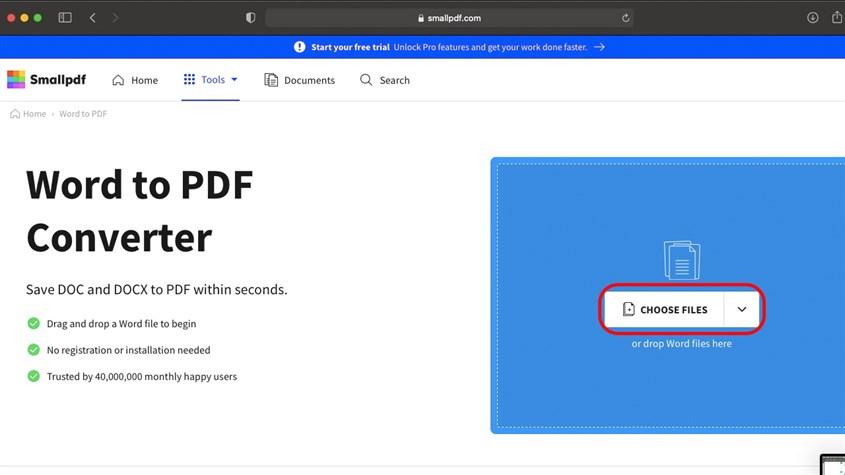
Task: Open Safari downloads icon
Action: (x=812, y=18)
